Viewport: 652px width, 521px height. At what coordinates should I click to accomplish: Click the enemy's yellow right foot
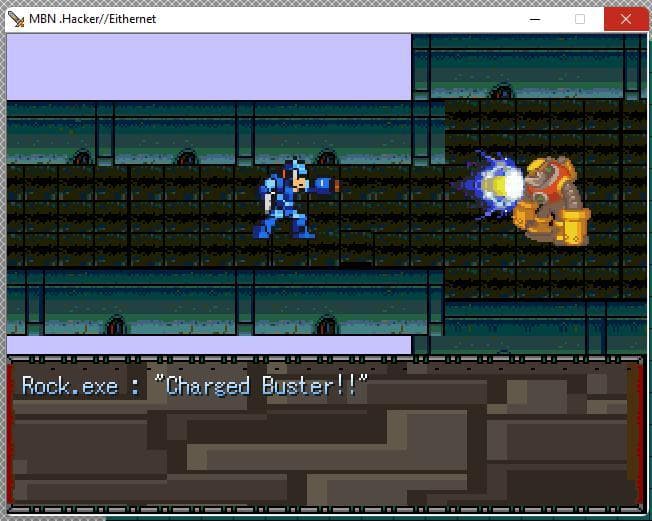point(572,227)
